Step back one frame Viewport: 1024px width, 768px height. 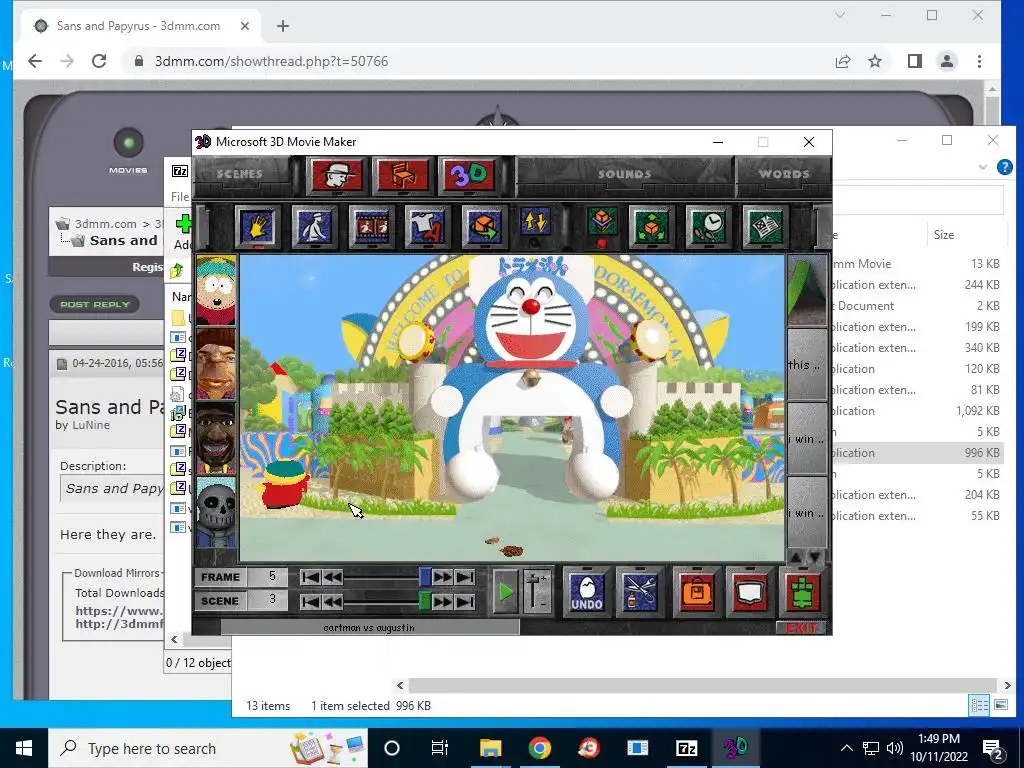pyautogui.click(x=332, y=577)
